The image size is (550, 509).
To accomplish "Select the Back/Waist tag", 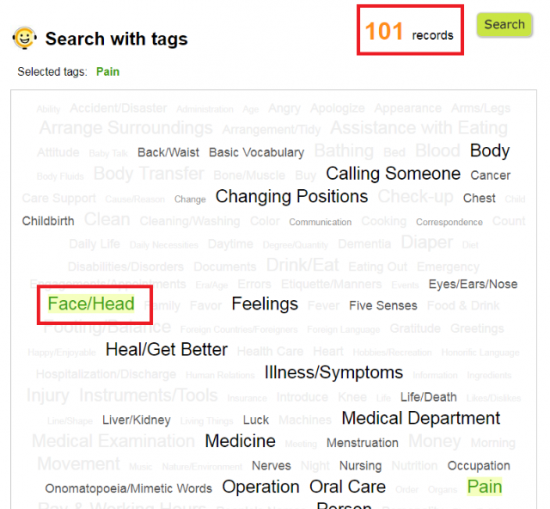I will point(168,153).
